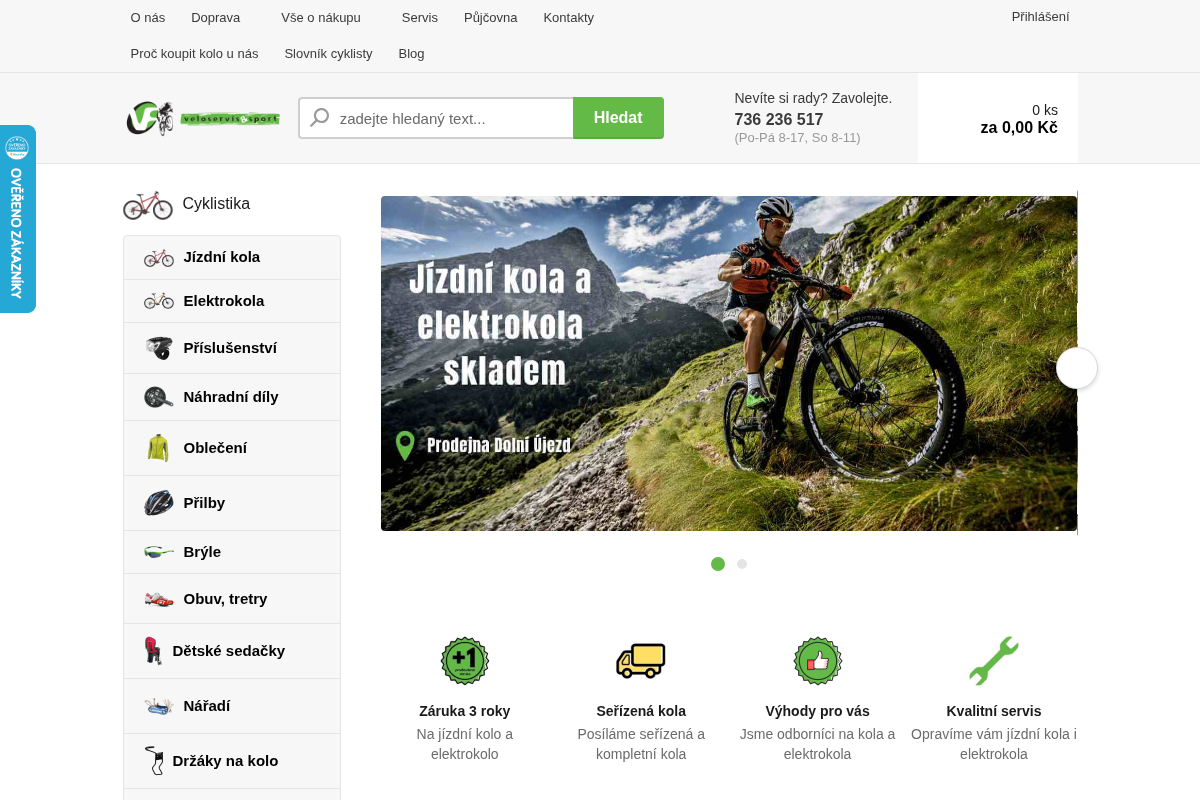Click the Oblečení yellow jacket icon
This screenshot has width=1200, height=800.
tap(159, 448)
